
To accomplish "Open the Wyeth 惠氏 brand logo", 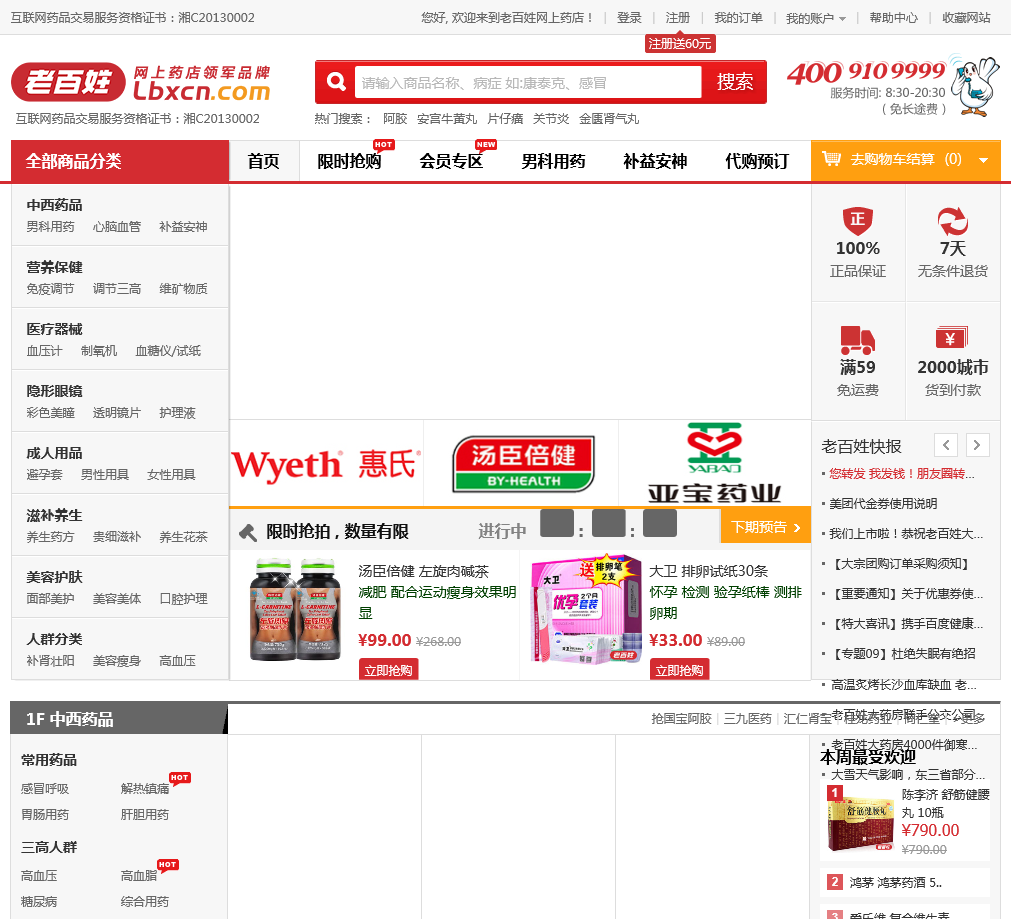I will [326, 464].
